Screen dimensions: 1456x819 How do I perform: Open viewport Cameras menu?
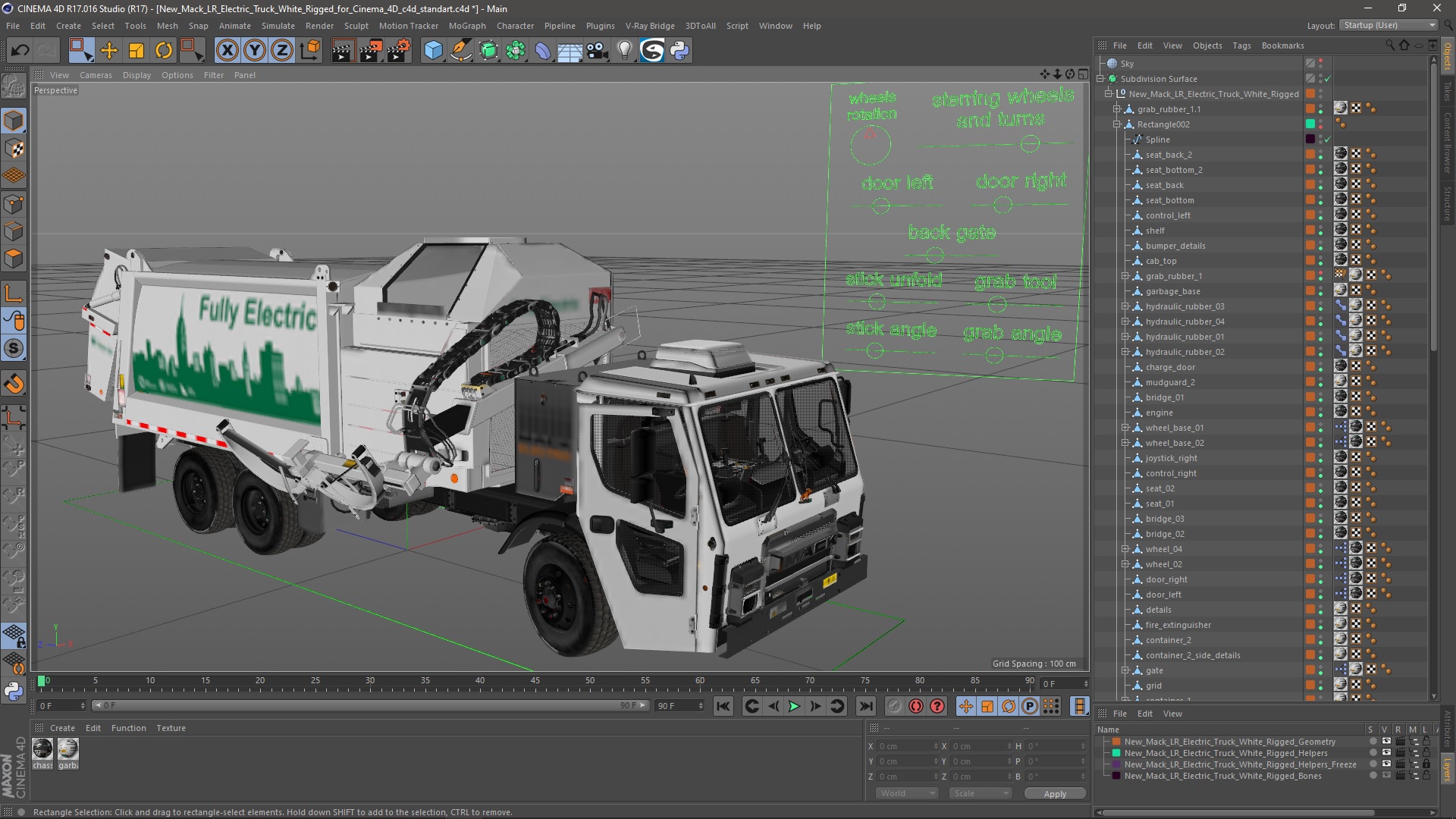coord(96,75)
